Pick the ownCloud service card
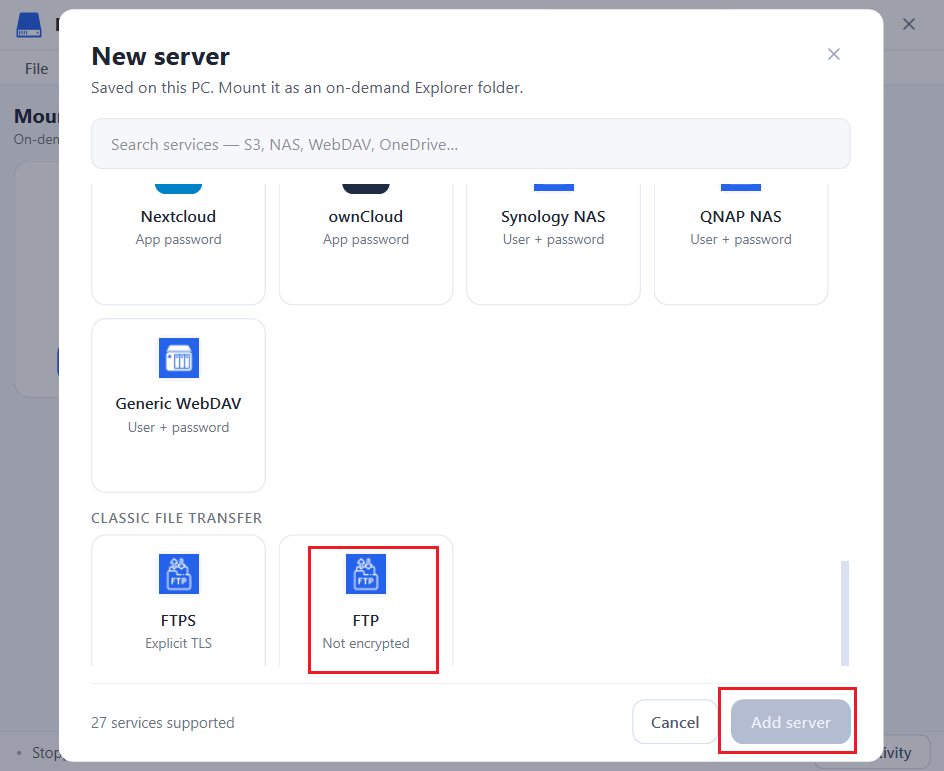This screenshot has width=944, height=771. (x=365, y=244)
